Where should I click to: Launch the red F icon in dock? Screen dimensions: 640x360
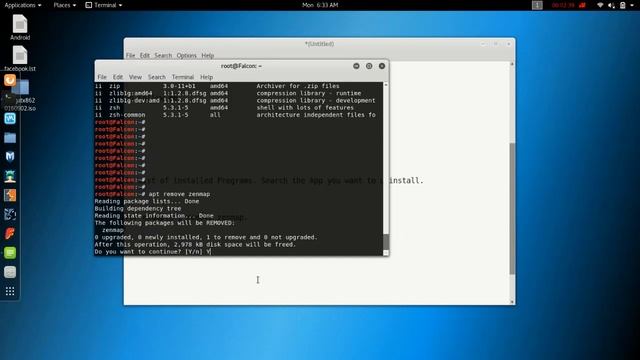click(x=10, y=233)
